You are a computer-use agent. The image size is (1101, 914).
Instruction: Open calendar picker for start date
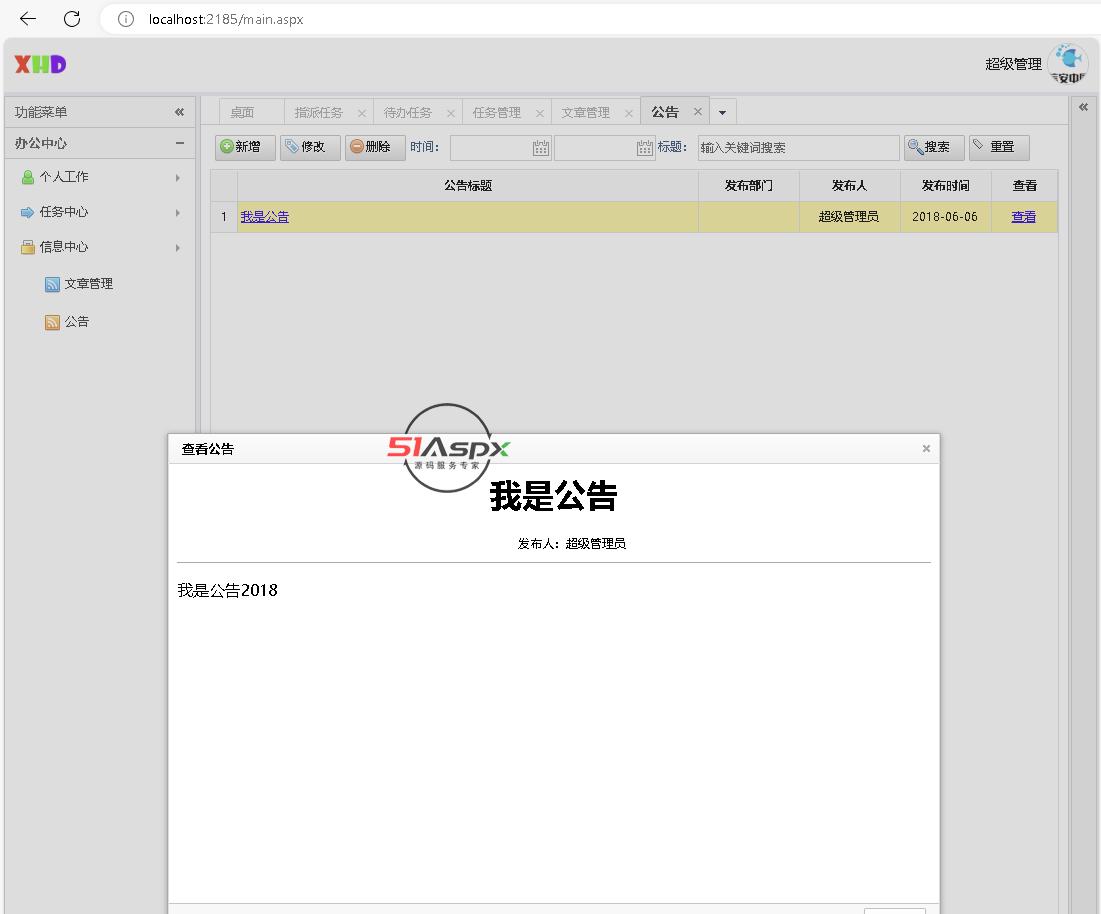tap(541, 148)
